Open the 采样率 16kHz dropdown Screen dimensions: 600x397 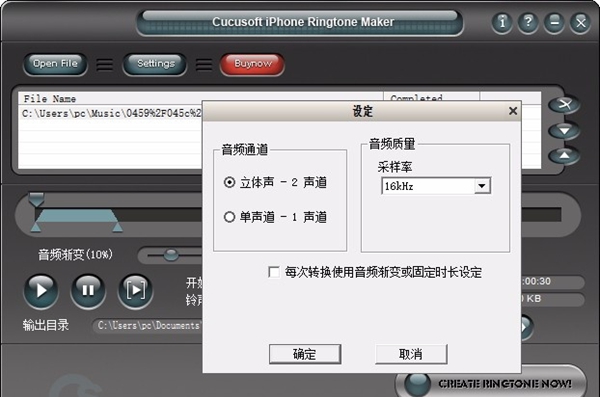[x=482, y=186]
